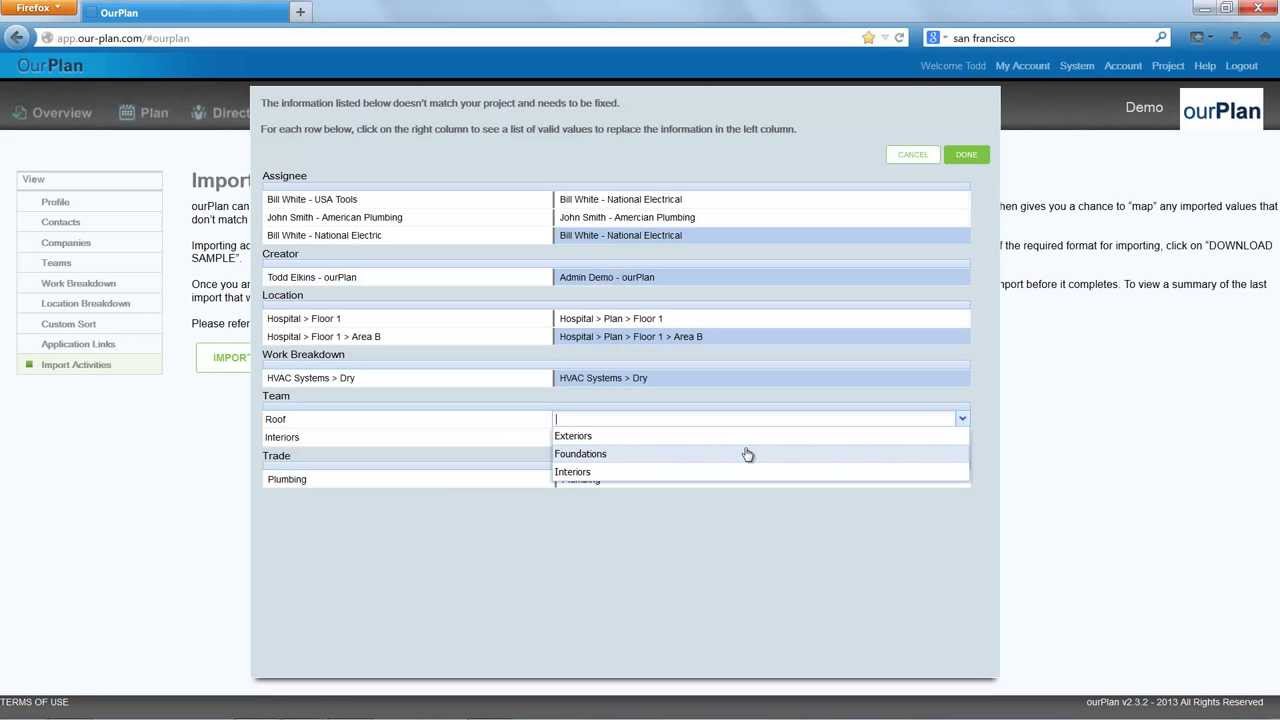Open Location Breakdown in the sidebar
Image resolution: width=1280 pixels, height=720 pixels.
click(x=85, y=303)
